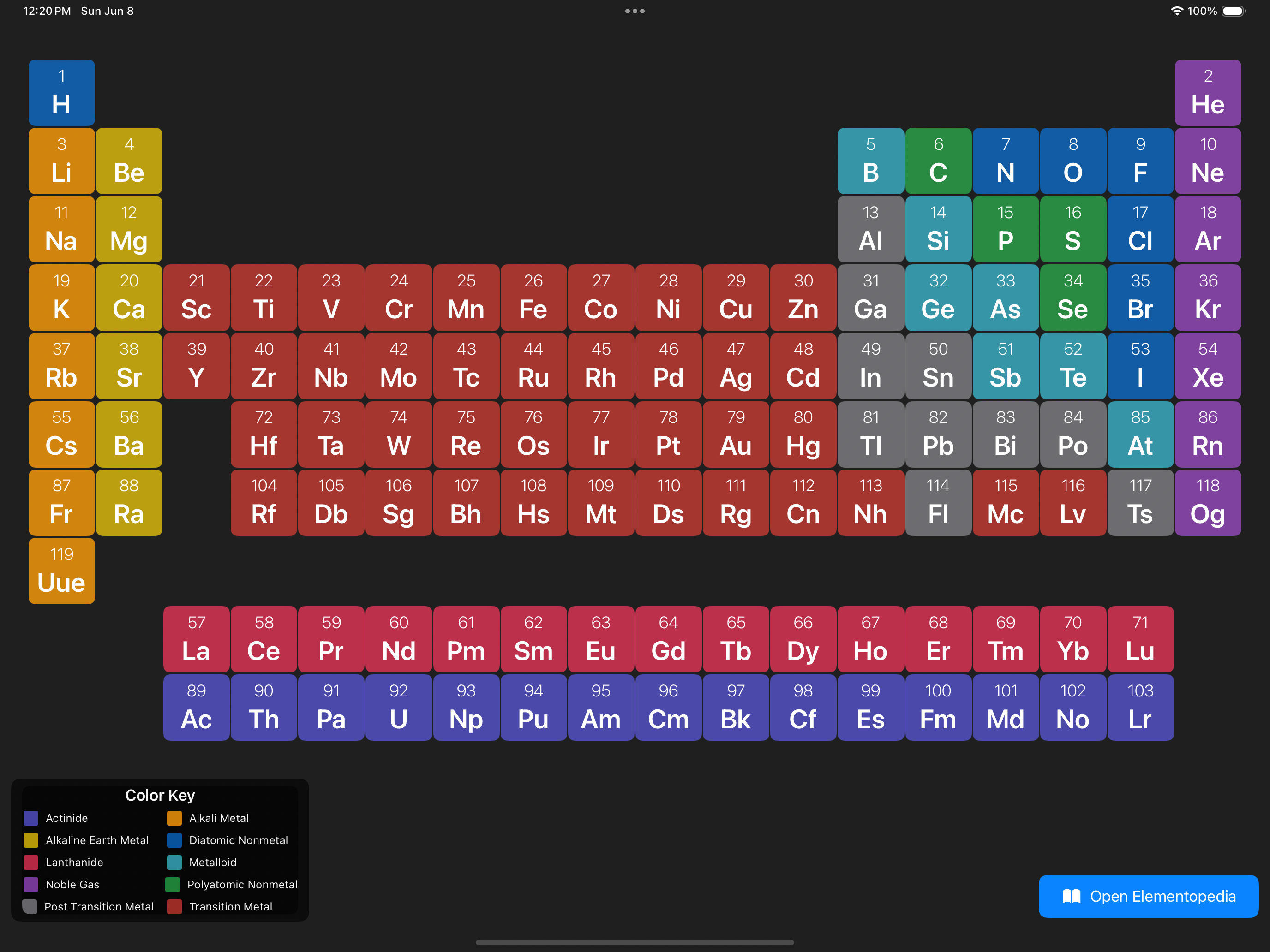
Task: Click the Actinide color swatch in the key
Action: 30,818
